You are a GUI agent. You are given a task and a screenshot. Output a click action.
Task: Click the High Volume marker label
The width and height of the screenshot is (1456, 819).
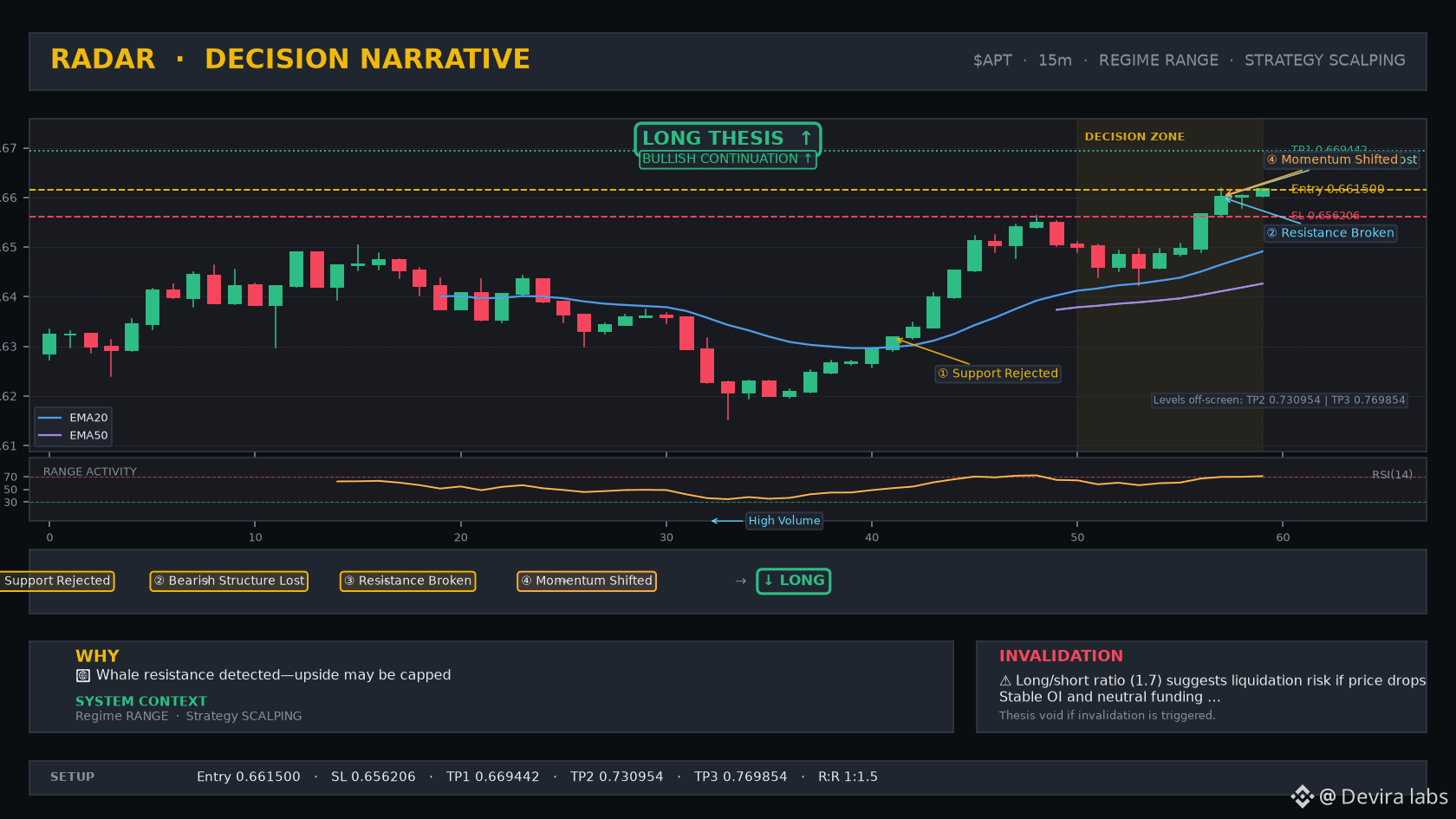tap(784, 521)
